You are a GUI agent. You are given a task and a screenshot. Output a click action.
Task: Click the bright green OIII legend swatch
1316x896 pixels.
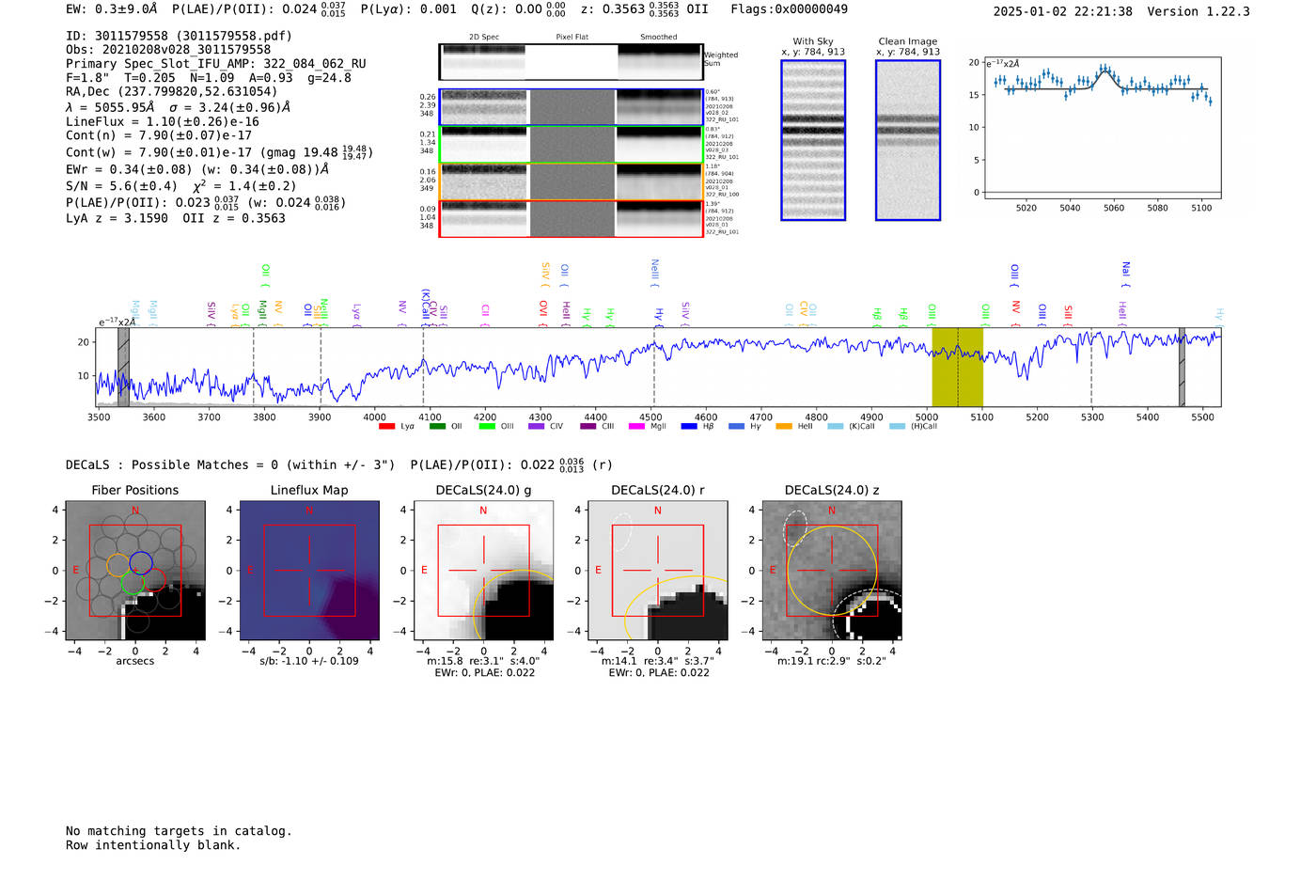click(487, 427)
